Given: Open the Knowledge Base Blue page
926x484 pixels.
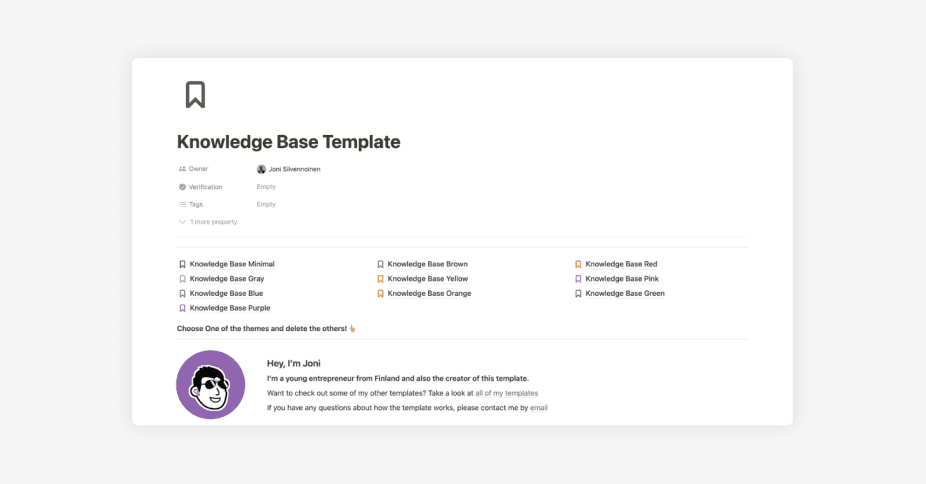Looking at the screenshot, I should pos(226,293).
